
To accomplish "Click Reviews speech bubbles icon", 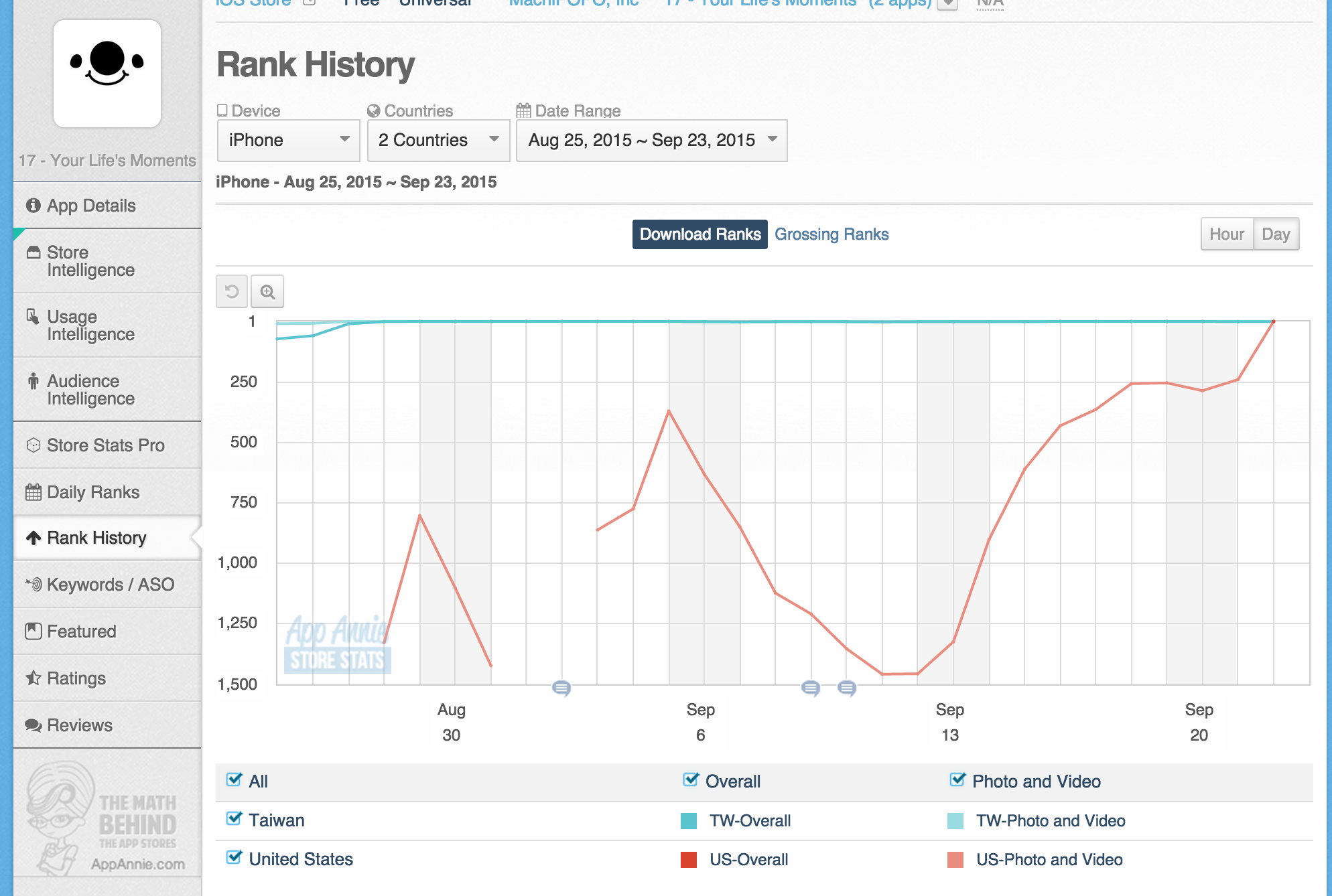I will [33, 725].
